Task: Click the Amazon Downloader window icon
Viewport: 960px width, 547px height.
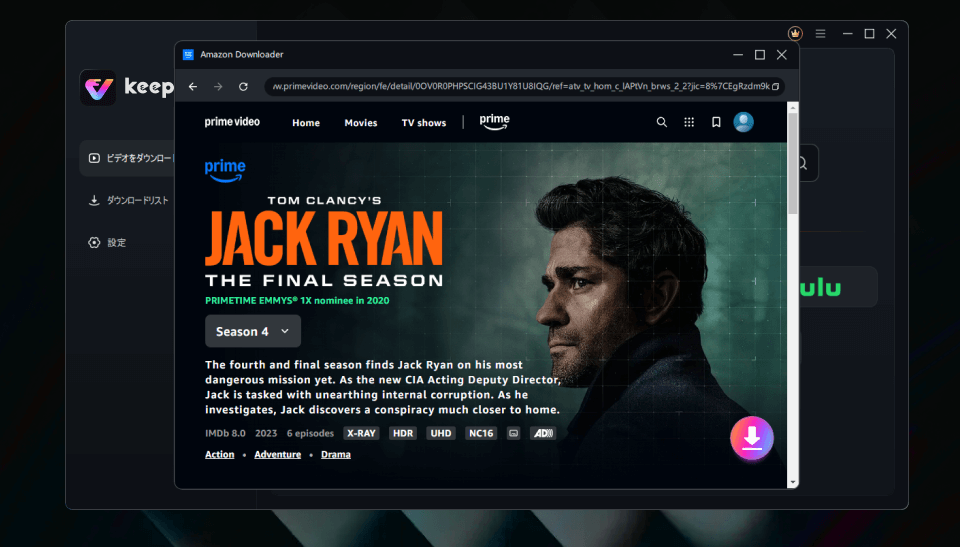Action: click(x=189, y=55)
